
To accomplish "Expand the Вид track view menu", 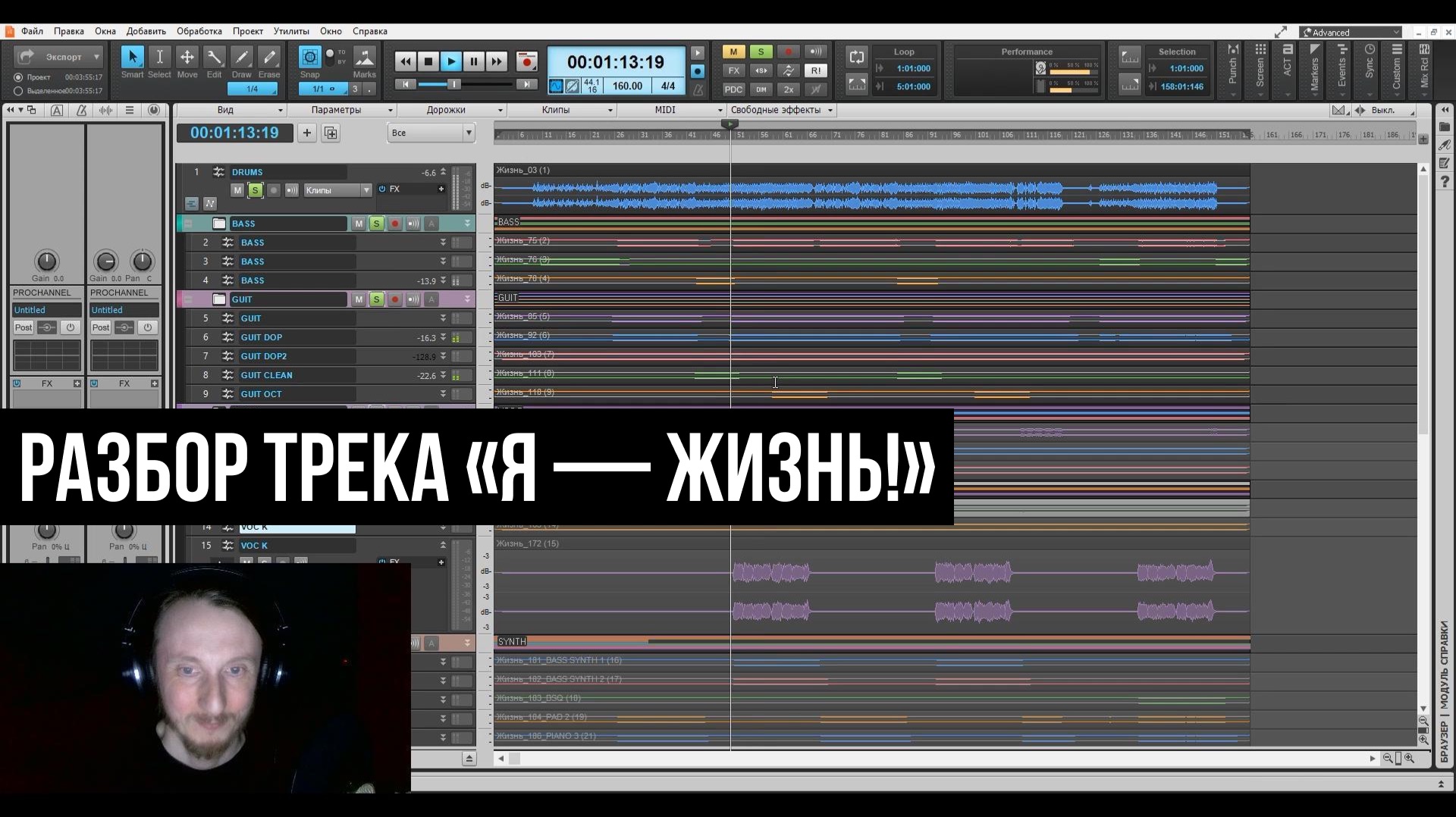I will (231, 110).
